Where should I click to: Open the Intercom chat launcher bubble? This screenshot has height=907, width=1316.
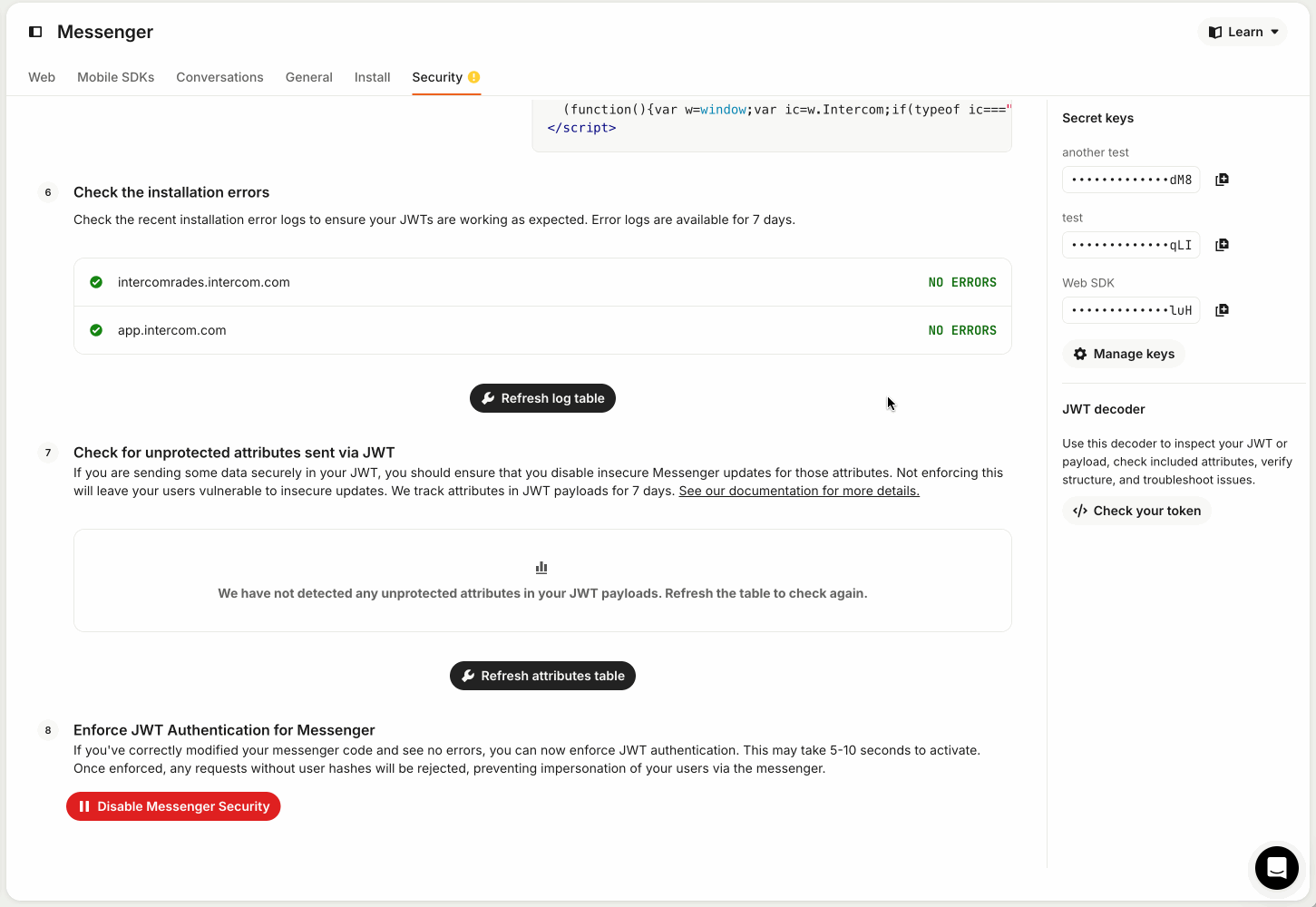pyautogui.click(x=1276, y=868)
